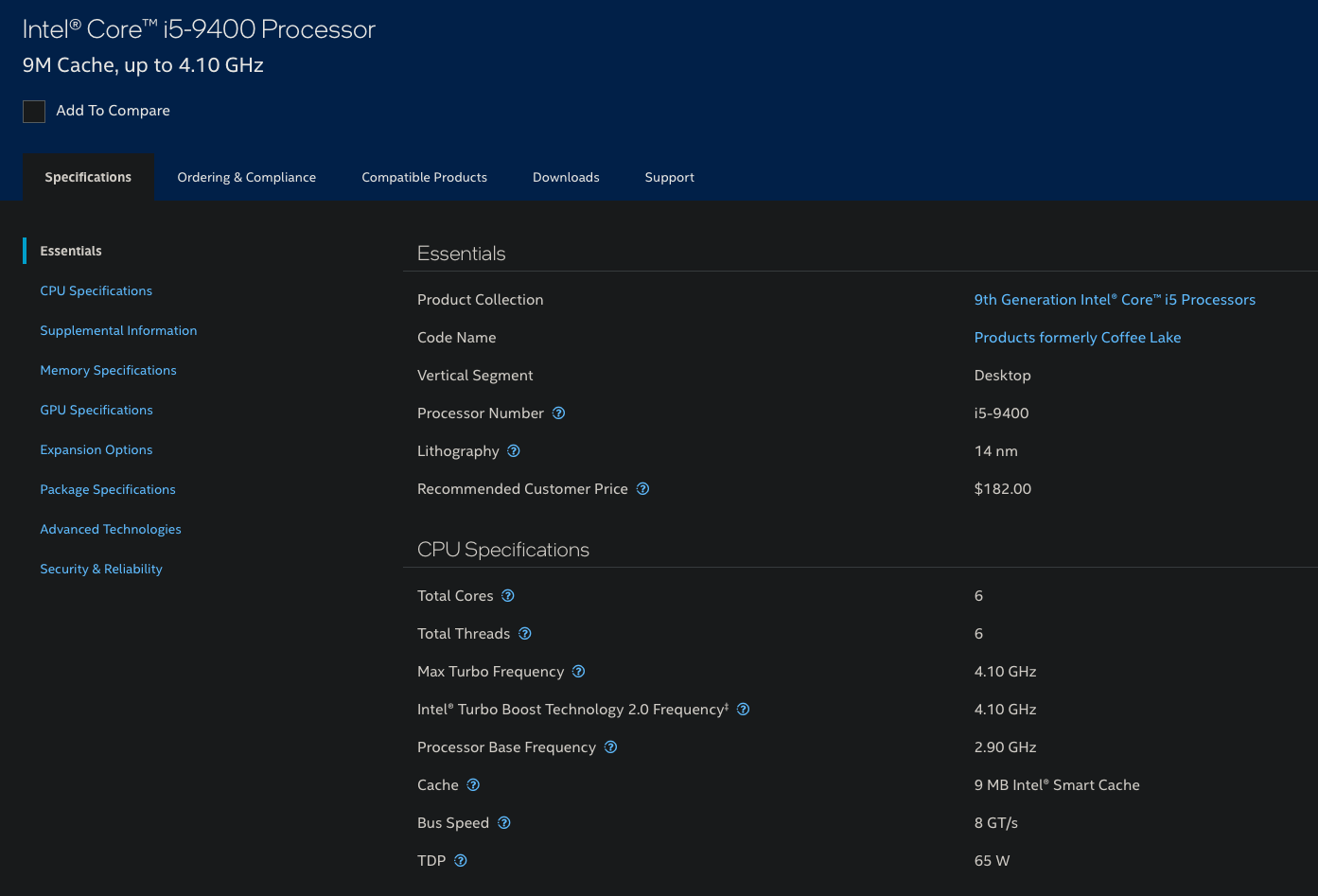The height and width of the screenshot is (896, 1318).
Task: Click the $182.00 price value
Action: coord(1003,488)
